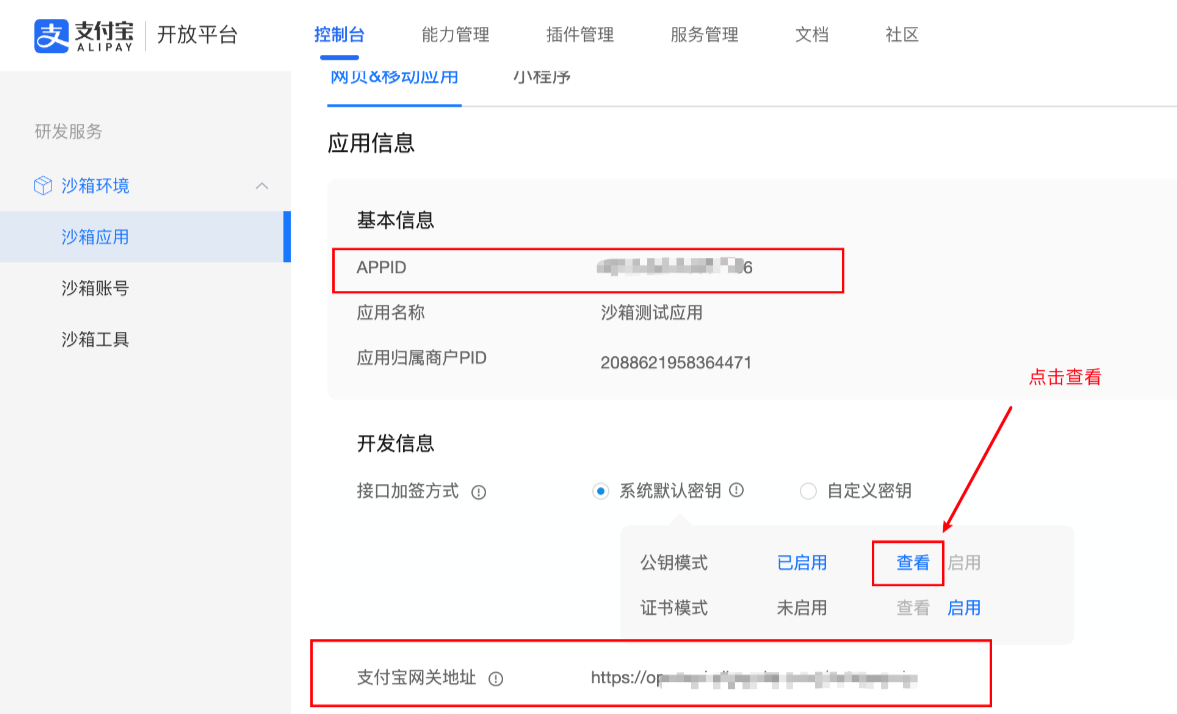Select 沙箱账号 in the sidebar
Image resolution: width=1177 pixels, height=714 pixels.
point(95,288)
